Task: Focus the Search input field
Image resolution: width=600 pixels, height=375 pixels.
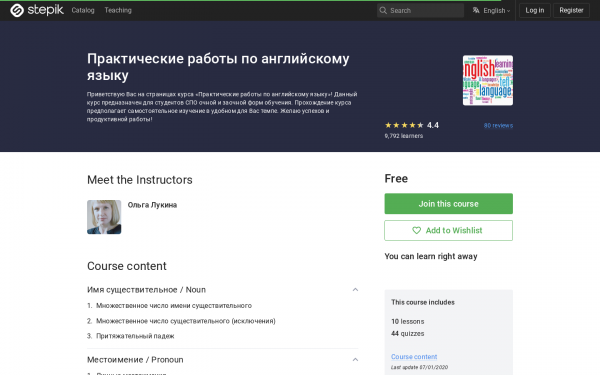Action: pos(421,10)
